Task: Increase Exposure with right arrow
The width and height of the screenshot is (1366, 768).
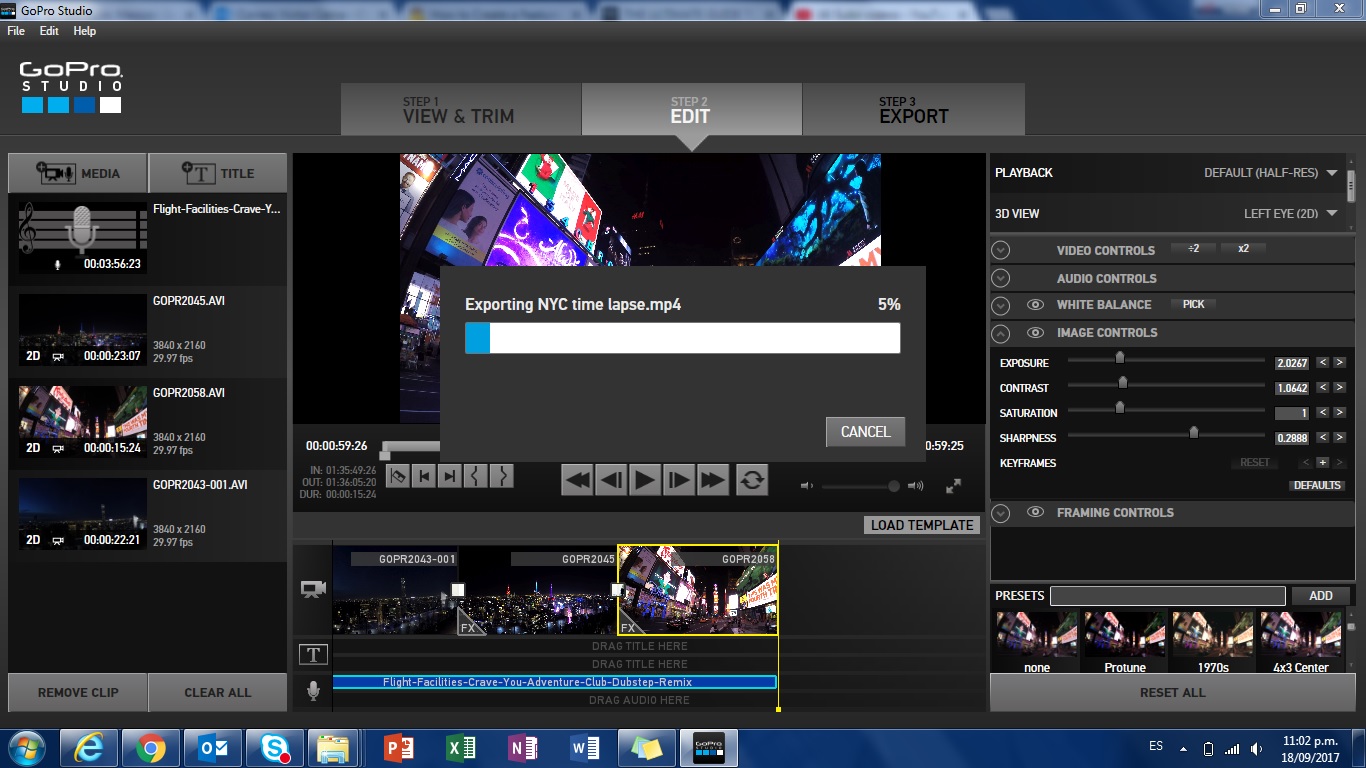Action: click(1339, 363)
